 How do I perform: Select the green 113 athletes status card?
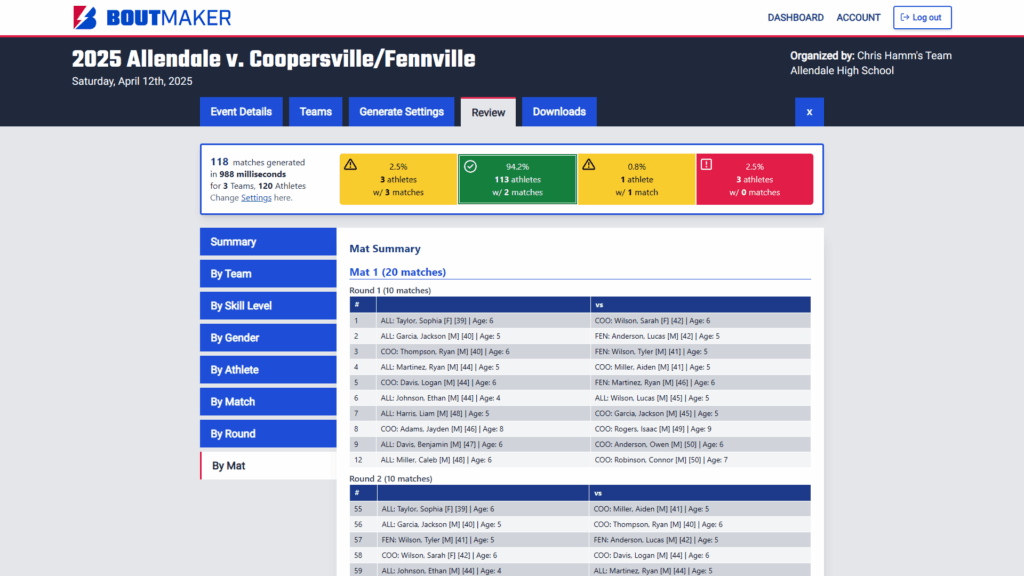tap(517, 180)
